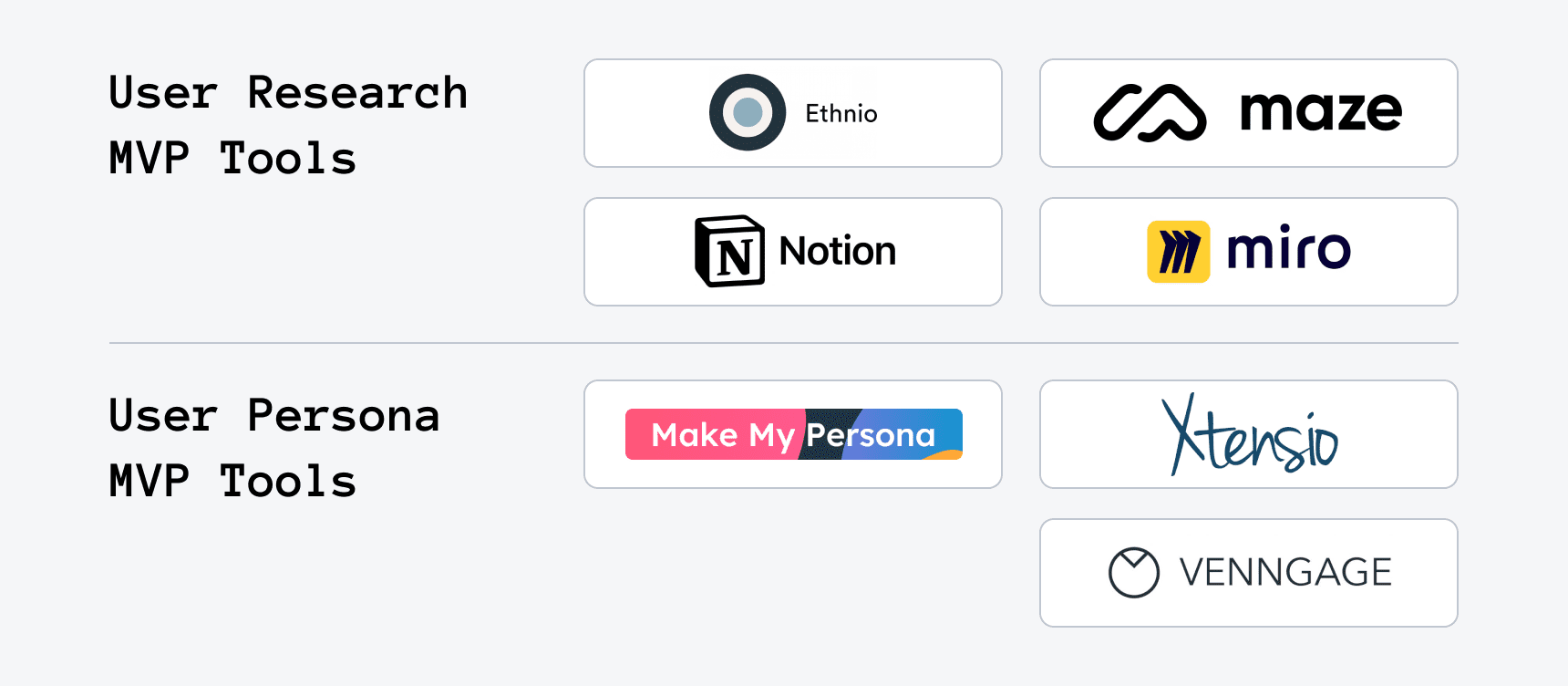
Task: Select the User Research heading text
Action: click(x=287, y=93)
